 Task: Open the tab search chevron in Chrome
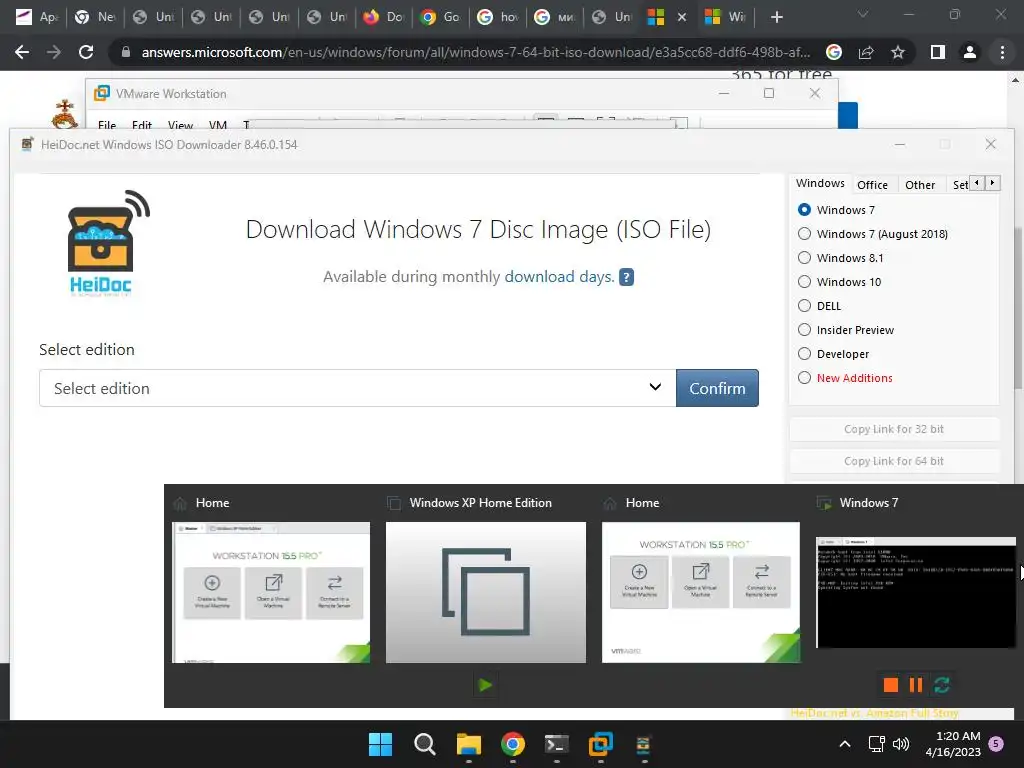(x=863, y=14)
